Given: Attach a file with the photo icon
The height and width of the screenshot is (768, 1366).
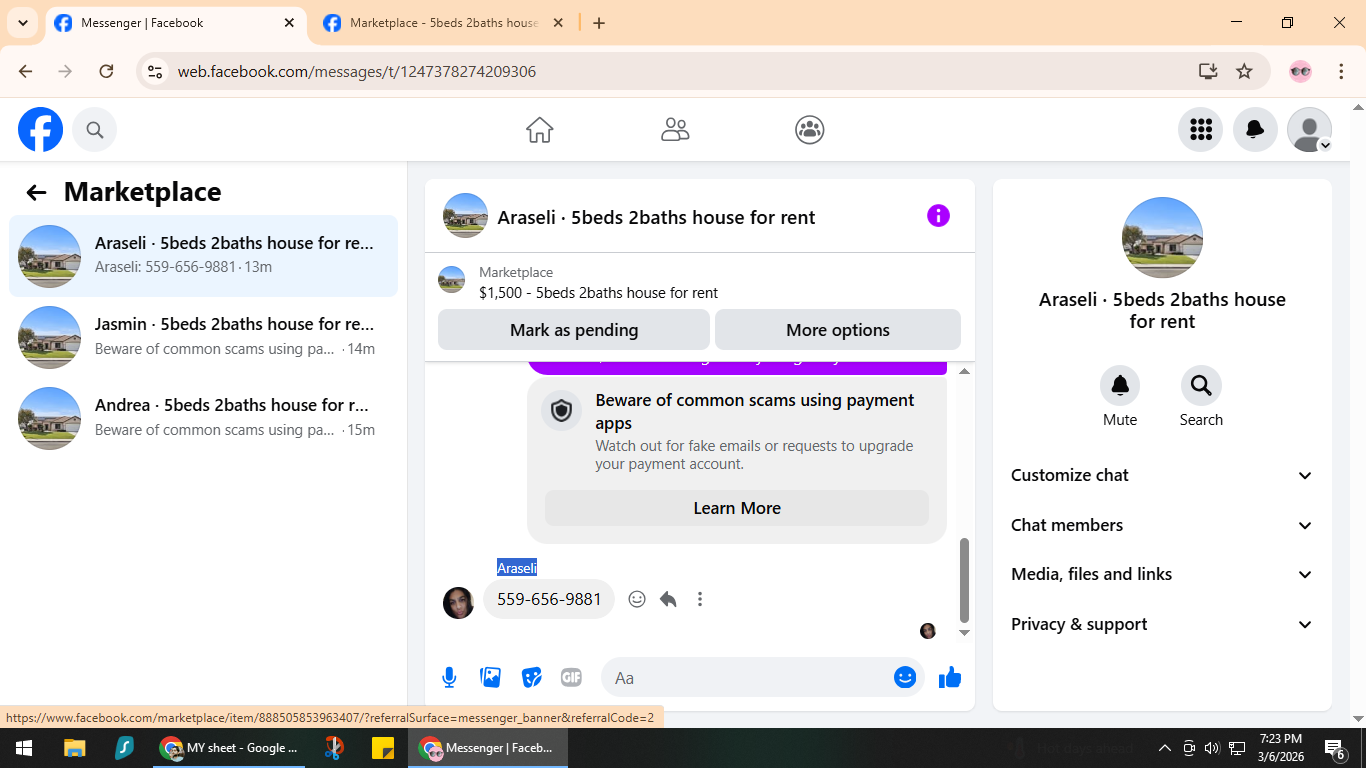Looking at the screenshot, I should (490, 678).
